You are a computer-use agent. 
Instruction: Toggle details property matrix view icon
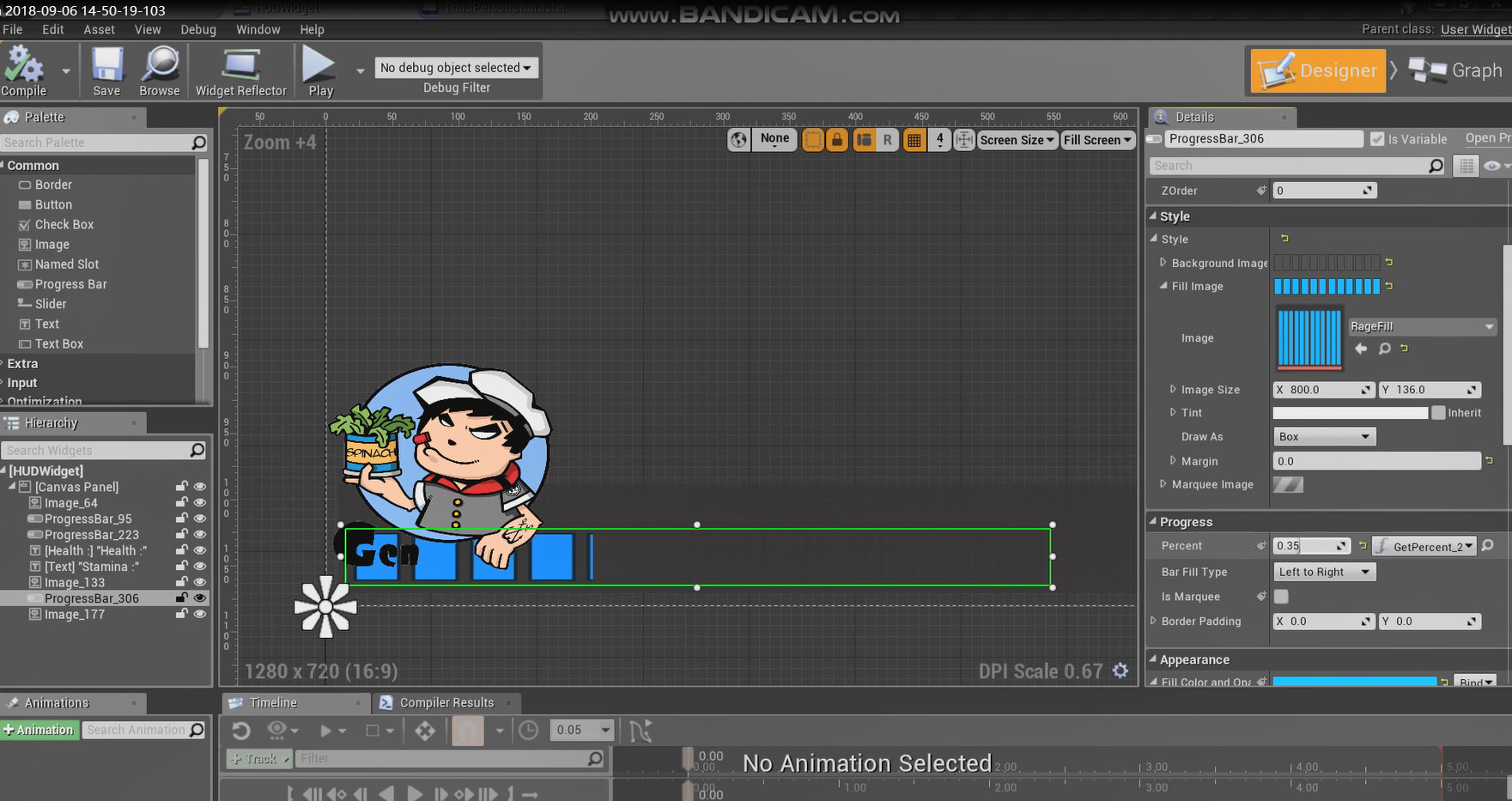pos(1466,166)
